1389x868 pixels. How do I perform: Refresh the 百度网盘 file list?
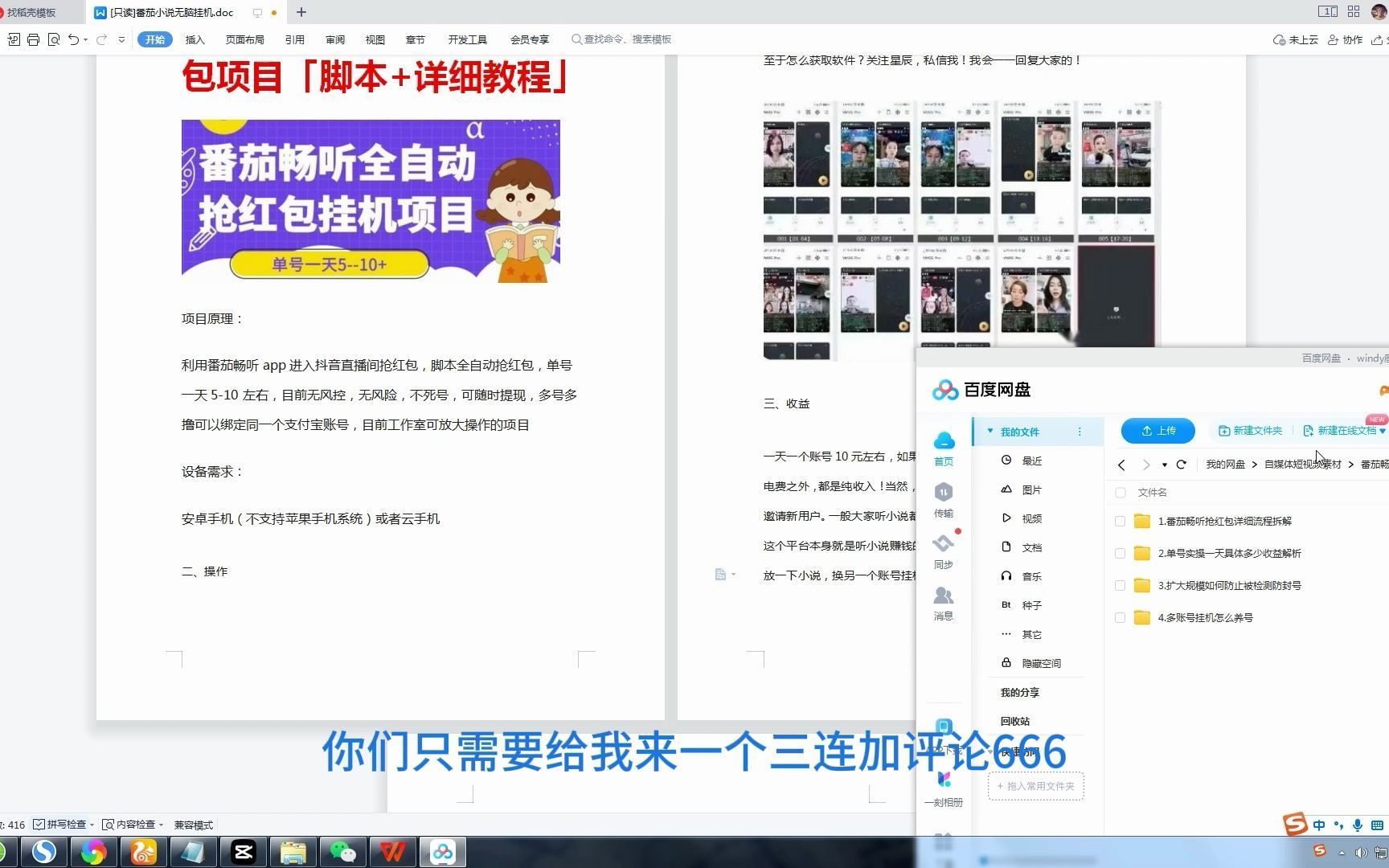click(1181, 465)
